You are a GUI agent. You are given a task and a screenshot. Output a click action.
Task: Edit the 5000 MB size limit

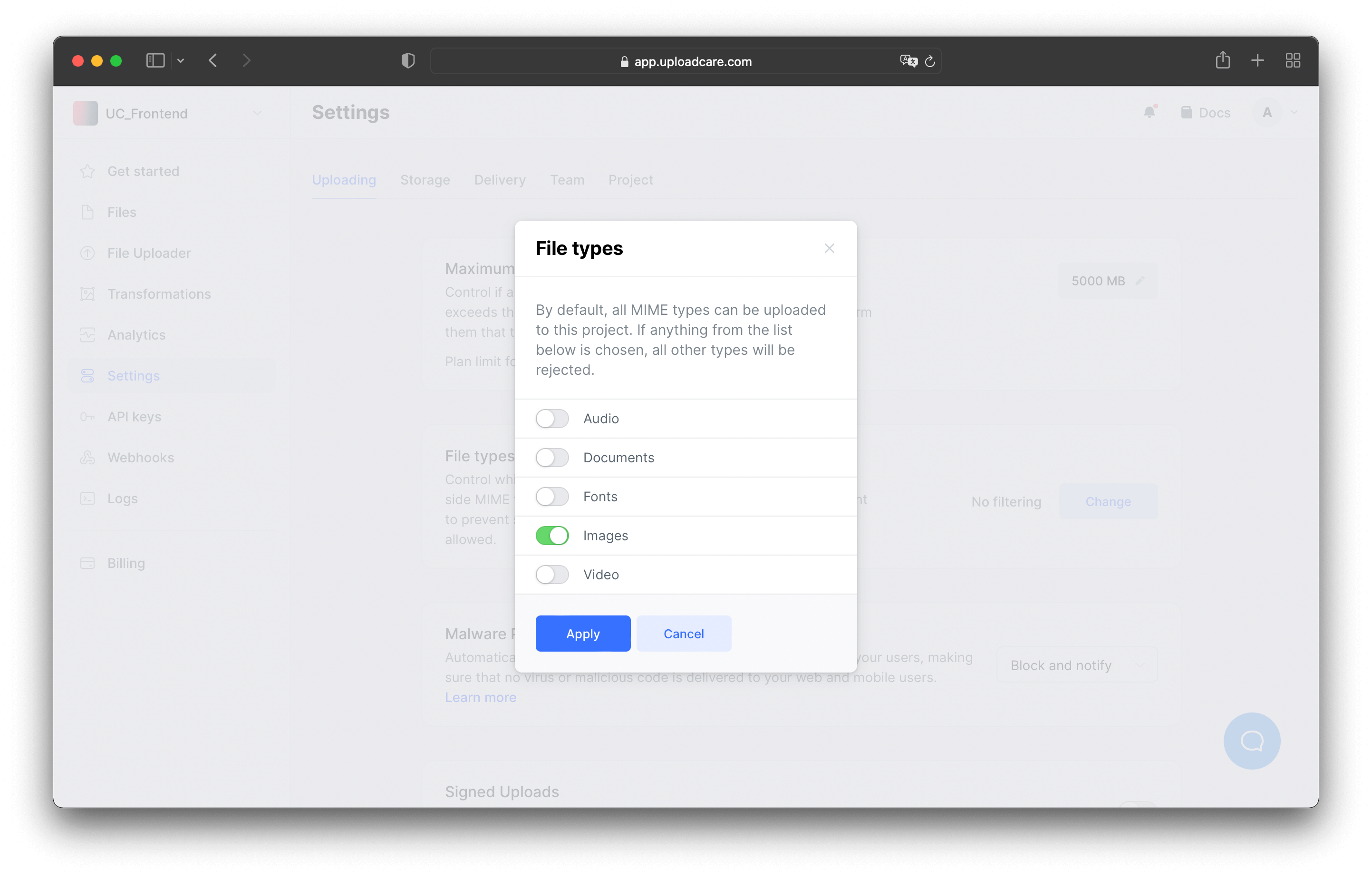pos(1107,281)
